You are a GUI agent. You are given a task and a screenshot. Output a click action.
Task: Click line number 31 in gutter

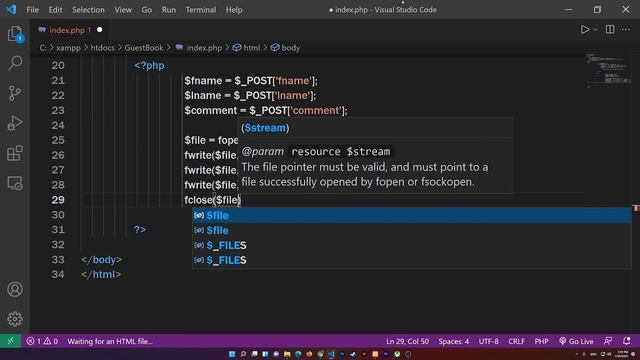[x=58, y=230]
